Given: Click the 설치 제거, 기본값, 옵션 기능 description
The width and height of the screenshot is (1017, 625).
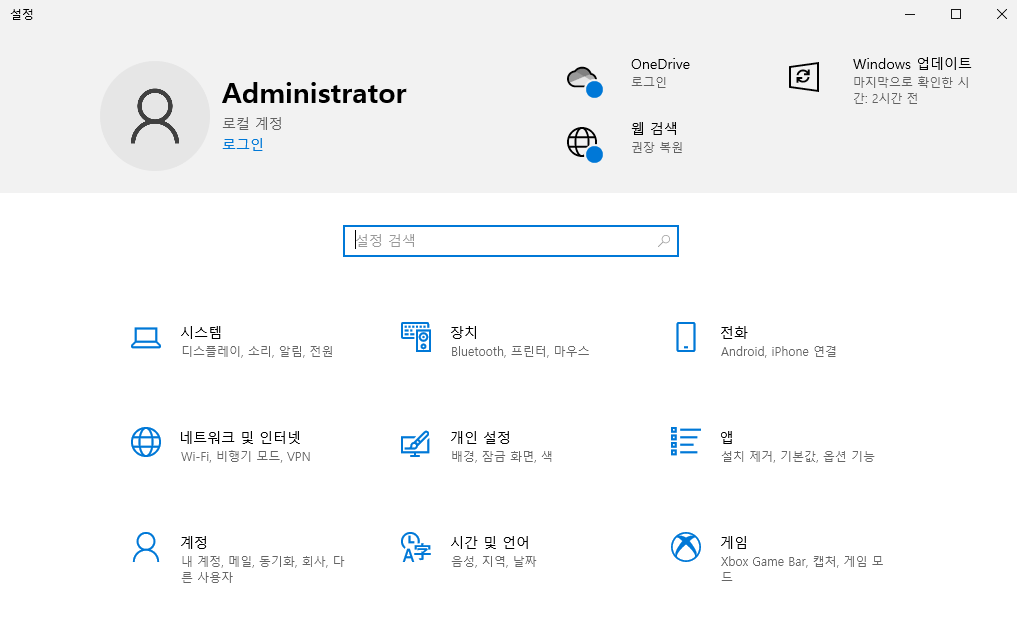Looking at the screenshot, I should [798, 456].
